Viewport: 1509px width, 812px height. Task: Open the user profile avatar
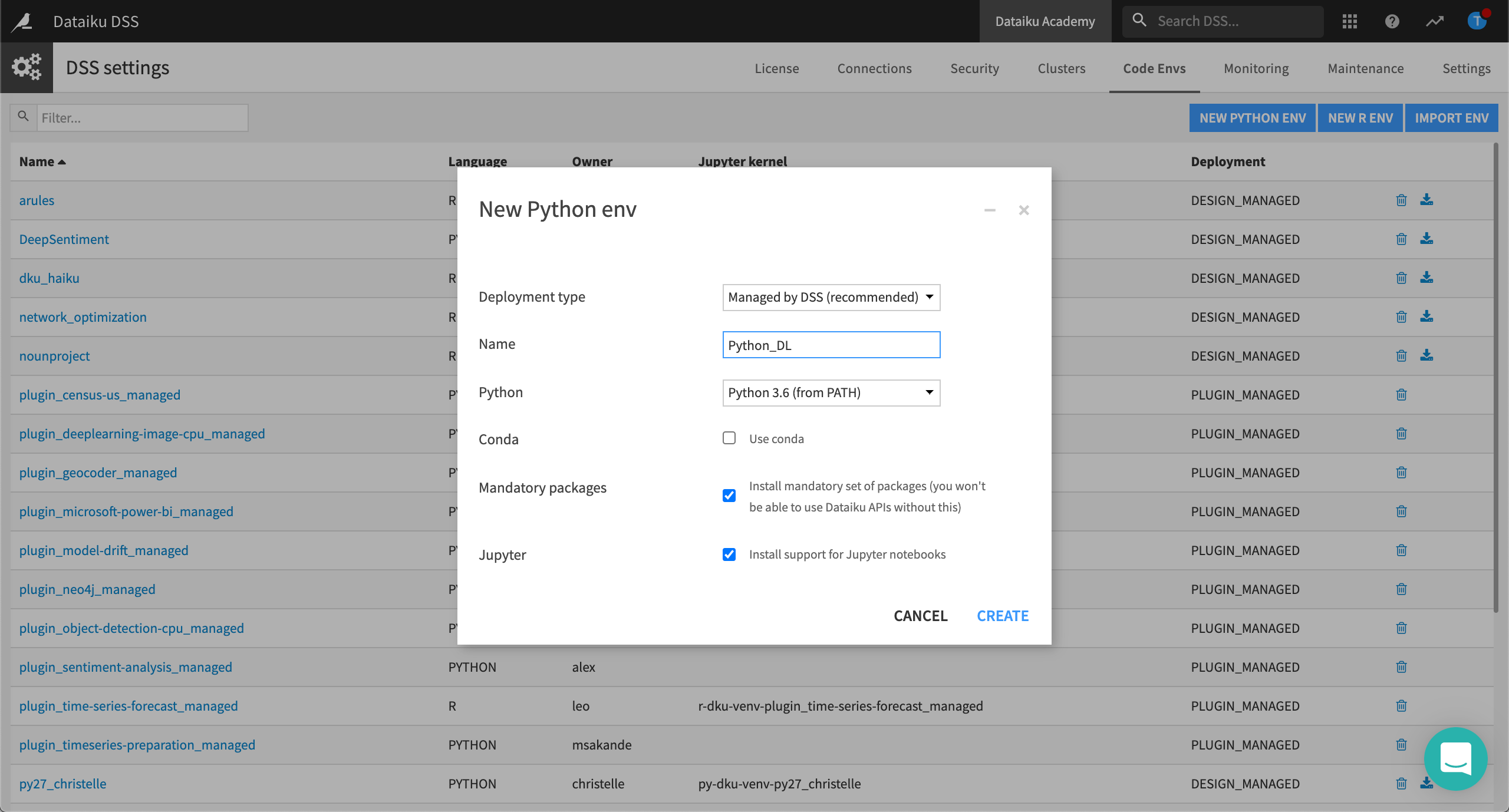(1477, 21)
